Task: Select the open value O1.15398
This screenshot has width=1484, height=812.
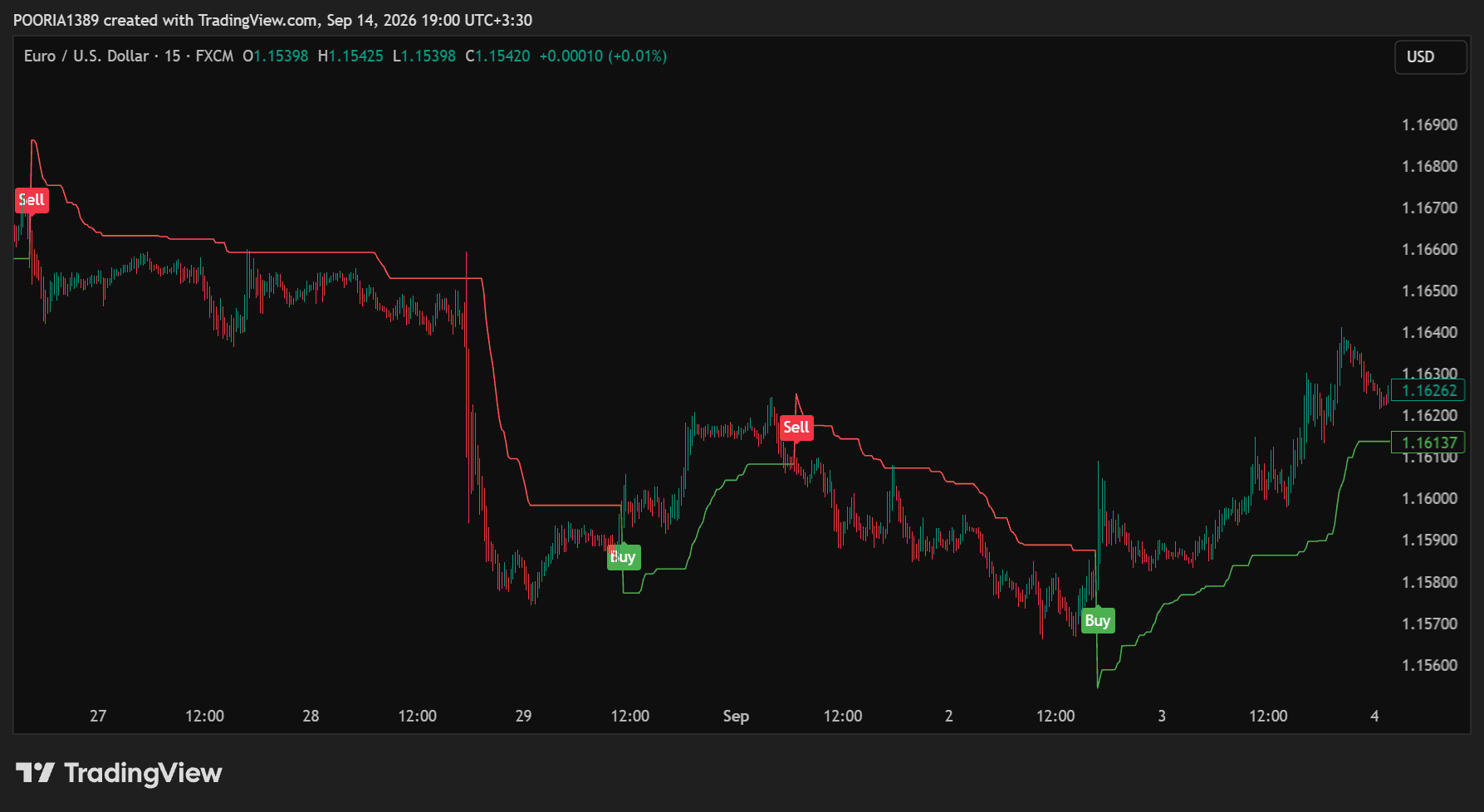Action: [276, 56]
